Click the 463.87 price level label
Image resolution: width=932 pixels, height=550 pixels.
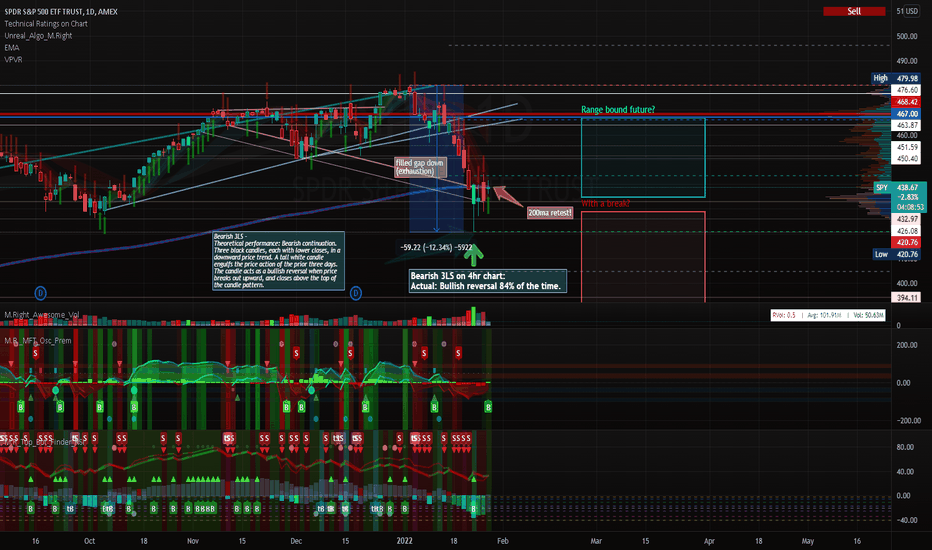pos(907,125)
